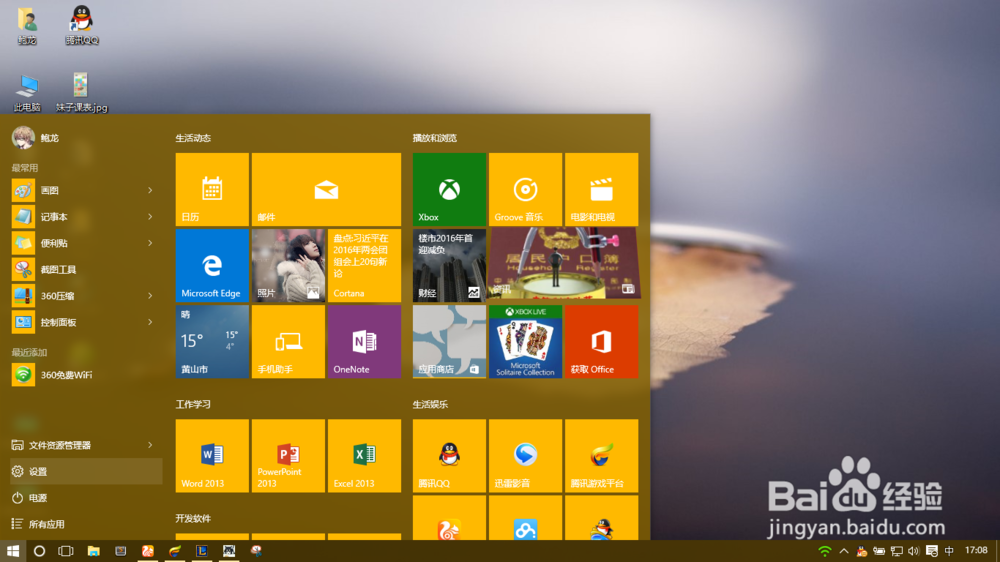
Task: Launch Microsoft Solitaire Collection tile
Action: pos(526,342)
